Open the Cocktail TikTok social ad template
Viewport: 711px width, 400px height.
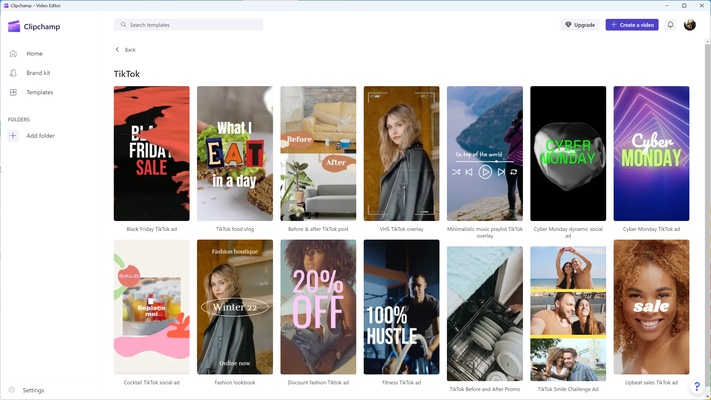point(151,307)
